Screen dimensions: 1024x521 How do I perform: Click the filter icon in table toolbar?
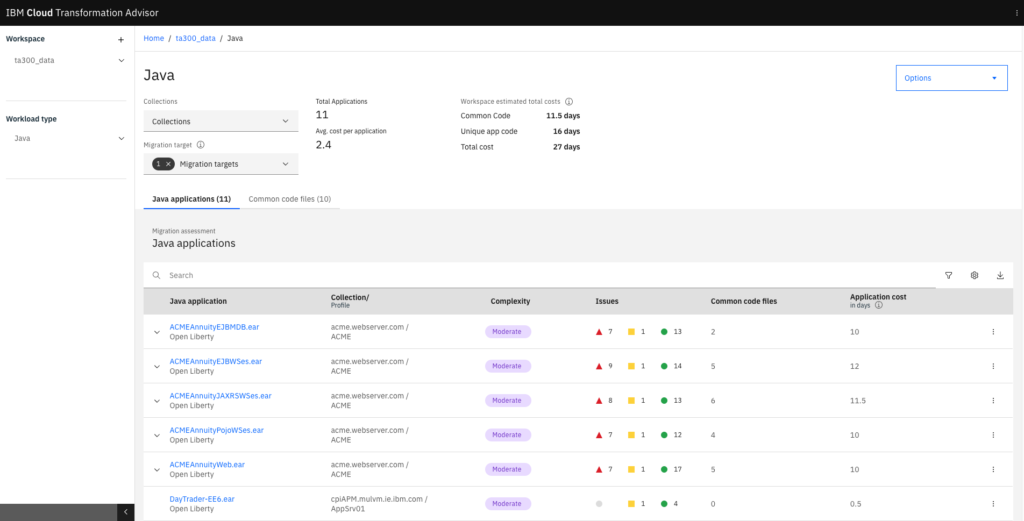click(948, 275)
